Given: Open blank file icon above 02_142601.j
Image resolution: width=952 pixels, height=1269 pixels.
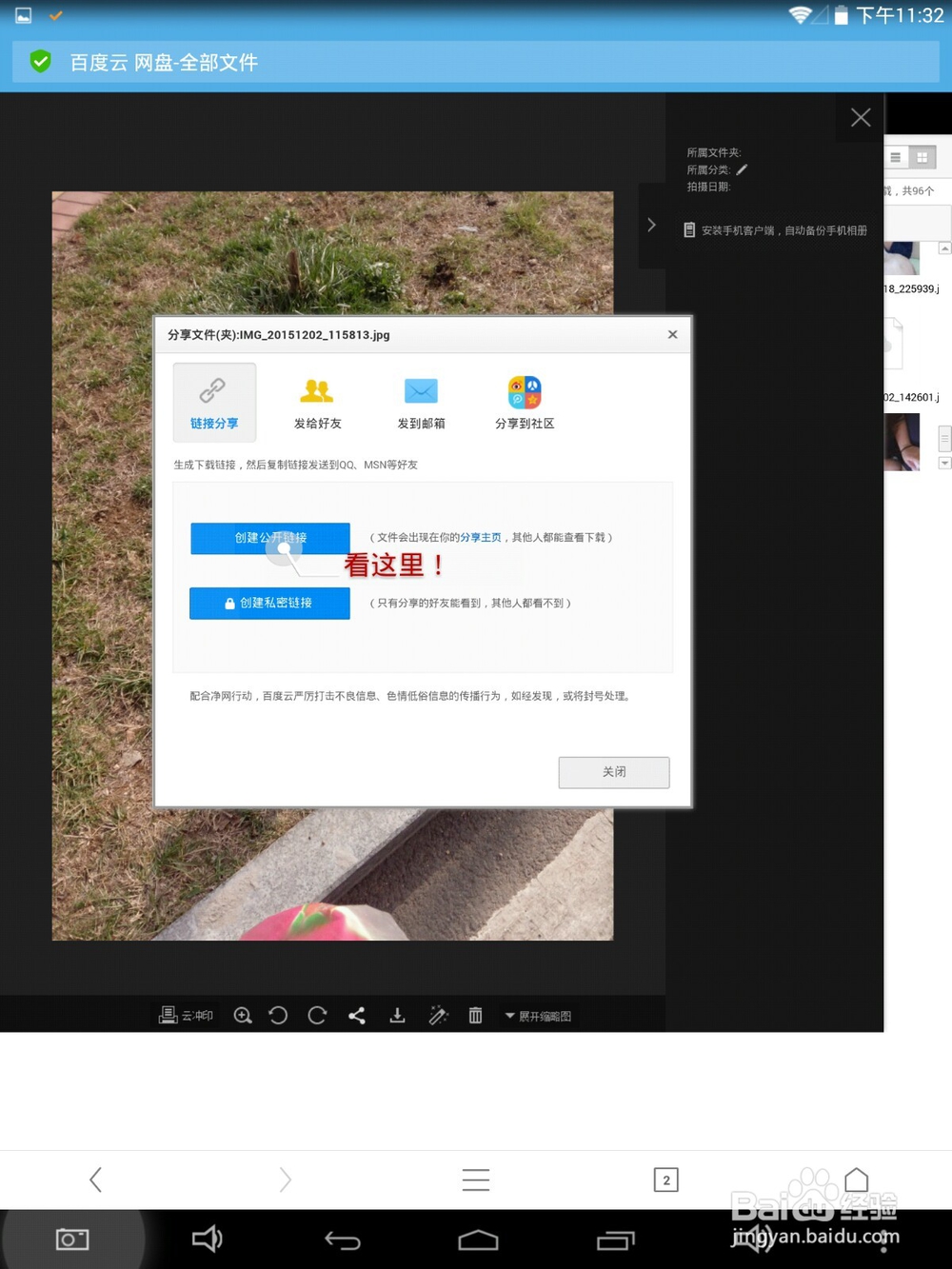Looking at the screenshot, I should click(893, 343).
